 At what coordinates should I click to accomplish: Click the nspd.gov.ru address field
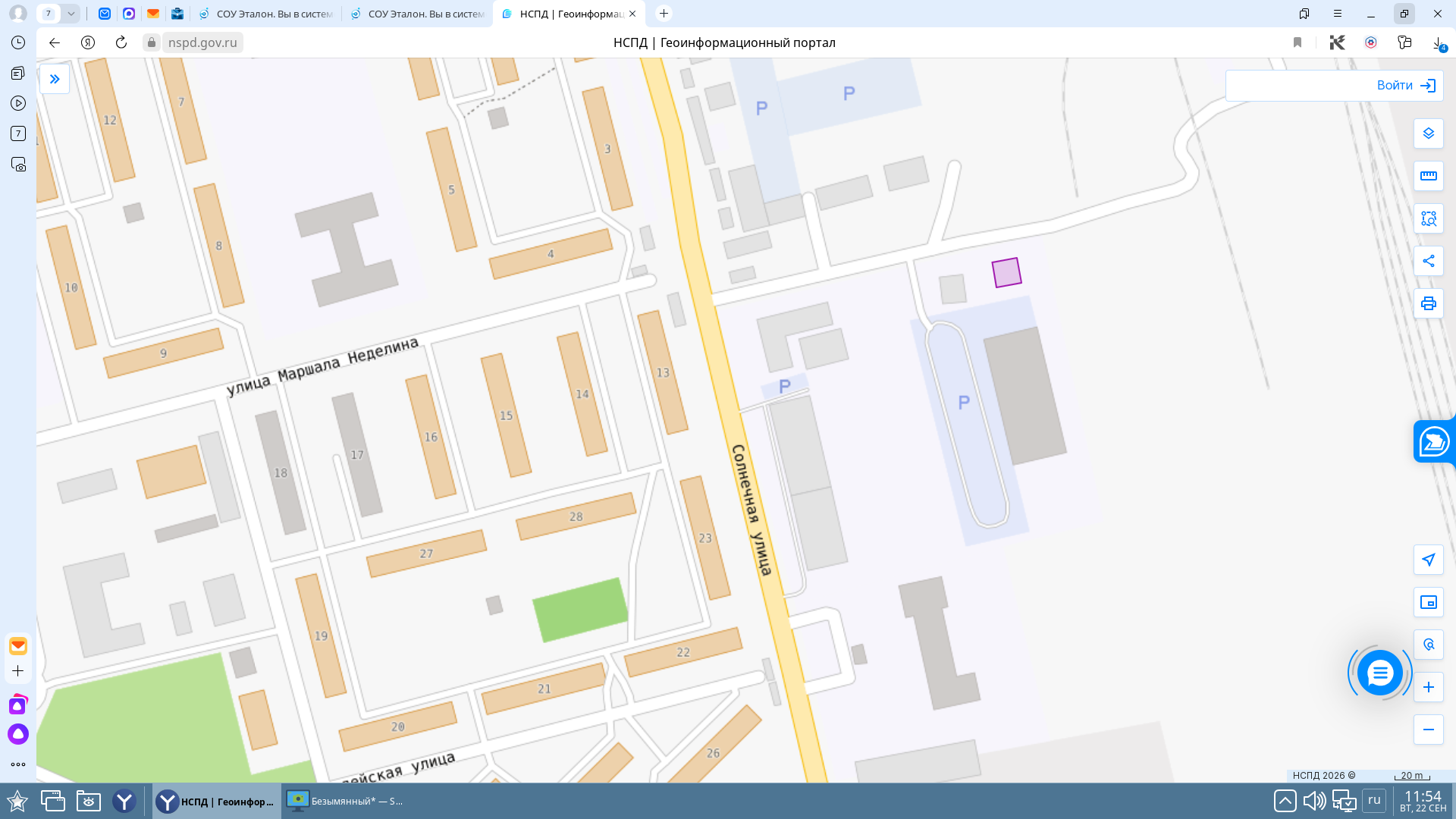[x=202, y=42]
